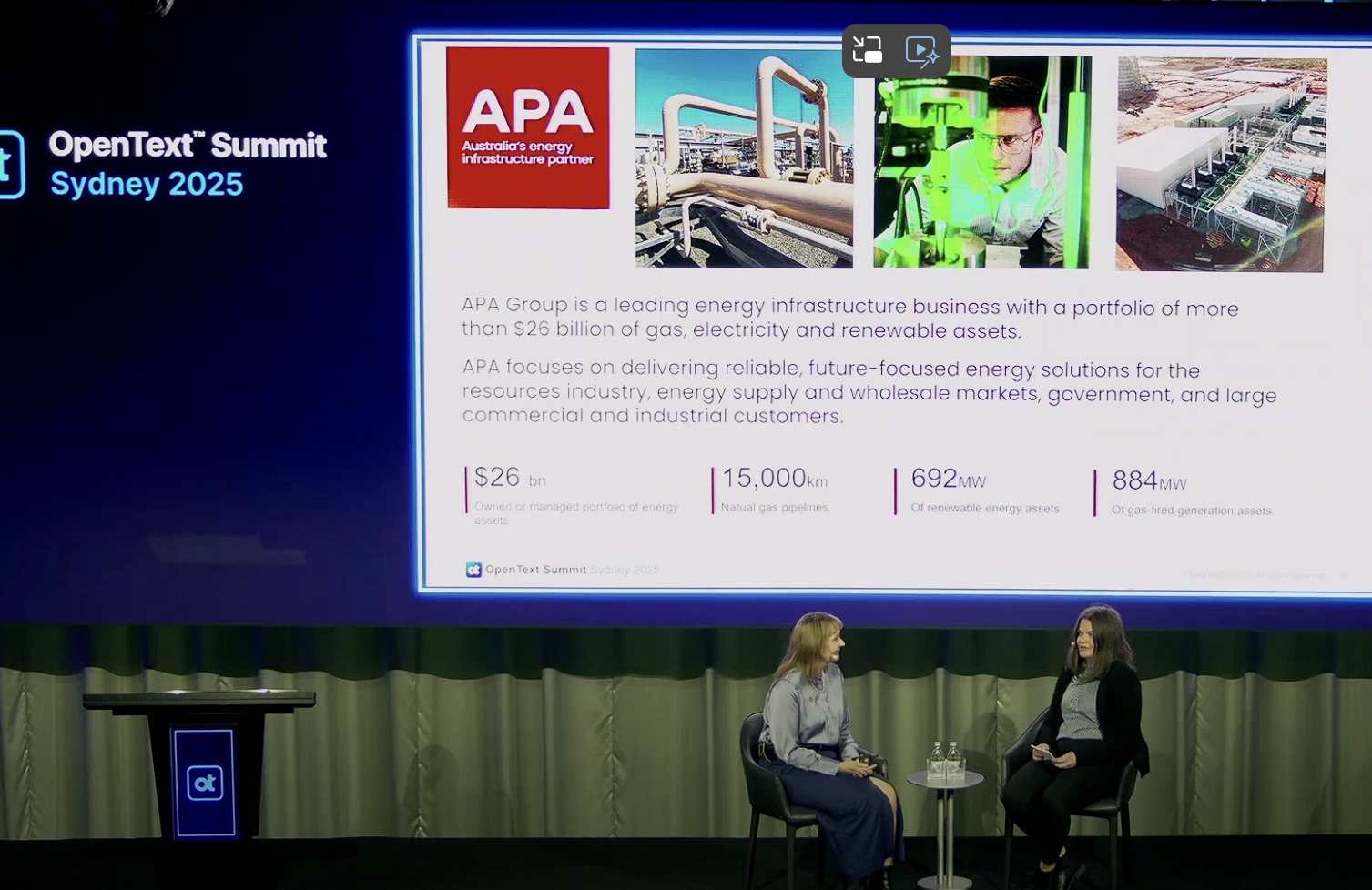Expand the '884 MW gas-fired generation assets' stat
Image resolution: width=1372 pixels, height=890 pixels.
(1148, 480)
